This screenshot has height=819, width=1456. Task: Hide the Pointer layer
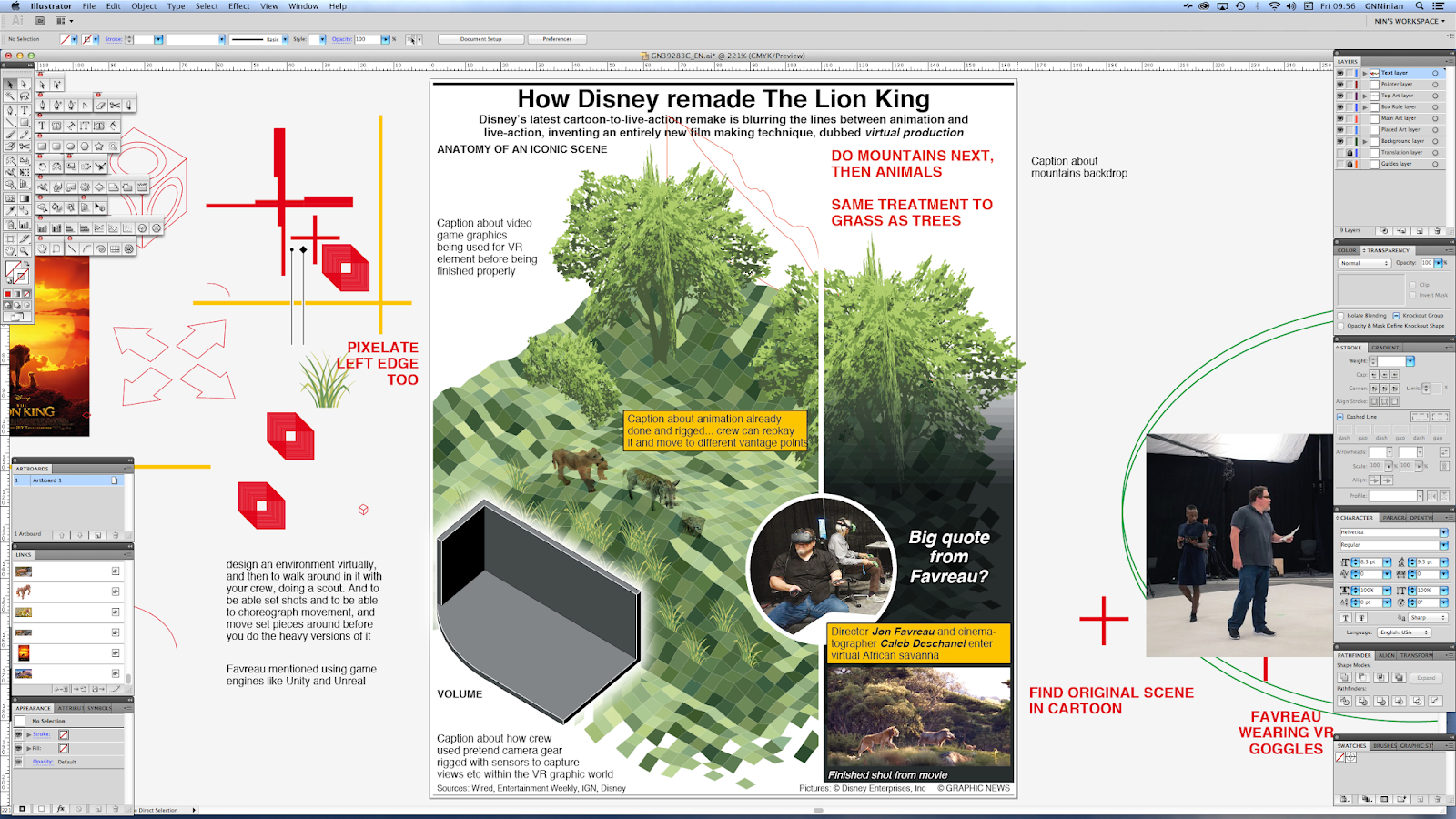click(1340, 84)
